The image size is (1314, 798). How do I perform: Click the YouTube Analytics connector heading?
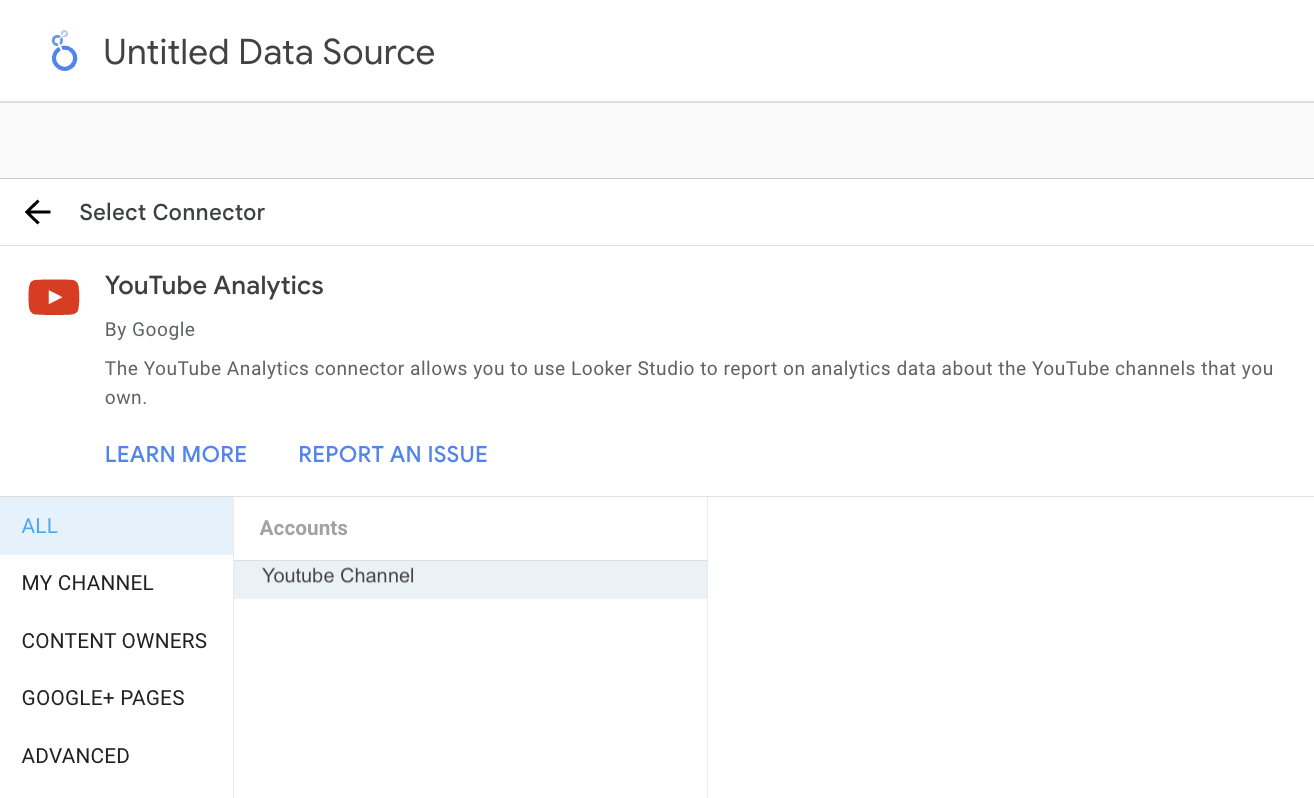point(214,286)
